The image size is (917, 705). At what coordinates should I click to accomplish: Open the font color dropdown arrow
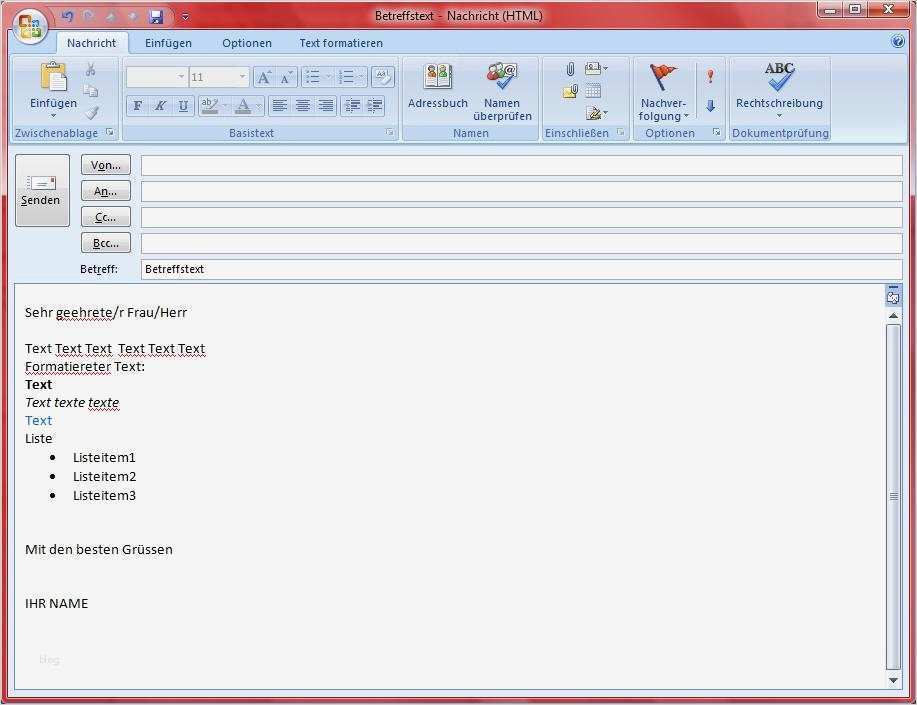259,106
